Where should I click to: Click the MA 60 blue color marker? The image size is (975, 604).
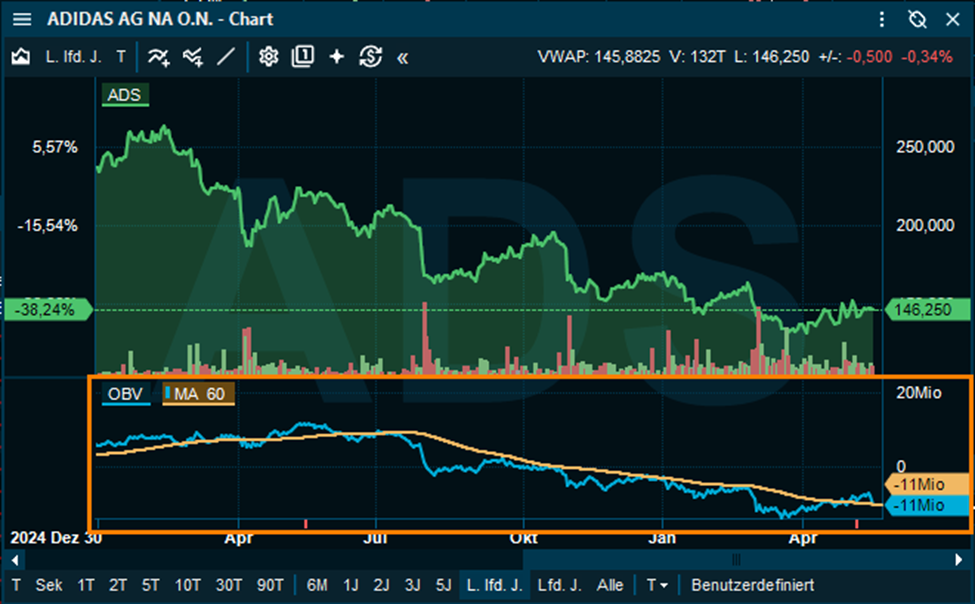168,393
